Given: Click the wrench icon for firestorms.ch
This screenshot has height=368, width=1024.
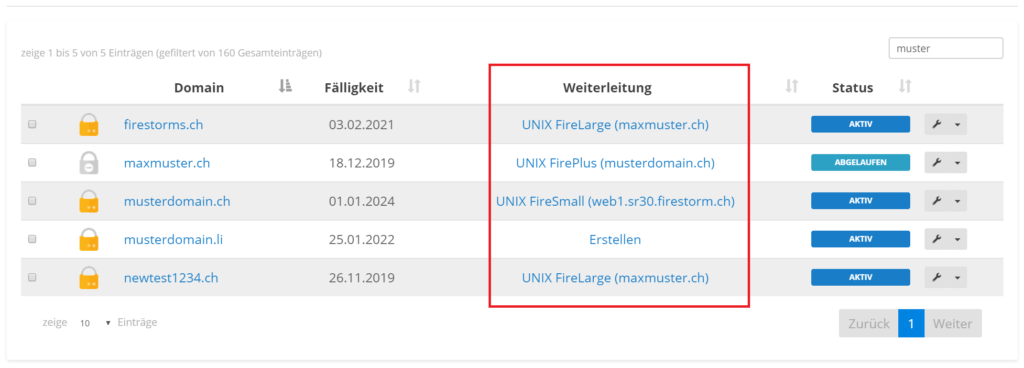Looking at the screenshot, I should tap(936, 125).
